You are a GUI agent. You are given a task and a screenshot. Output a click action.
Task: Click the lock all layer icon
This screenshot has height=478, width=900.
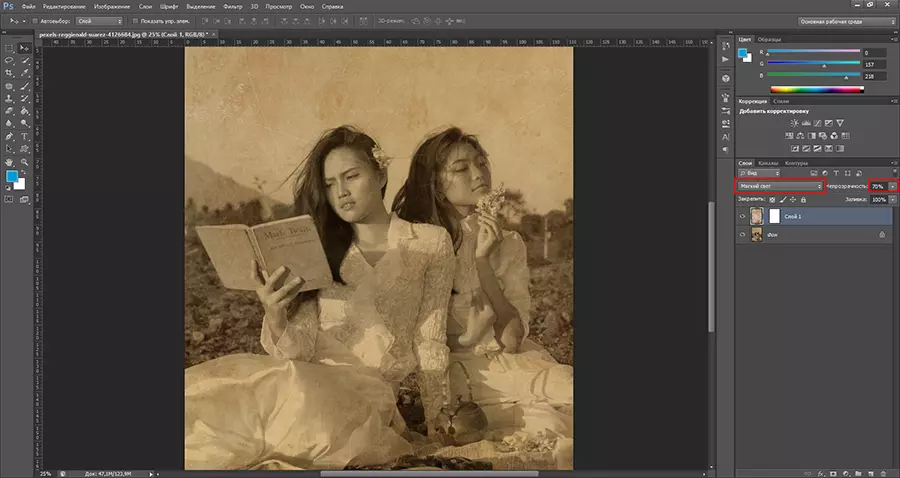coord(804,200)
